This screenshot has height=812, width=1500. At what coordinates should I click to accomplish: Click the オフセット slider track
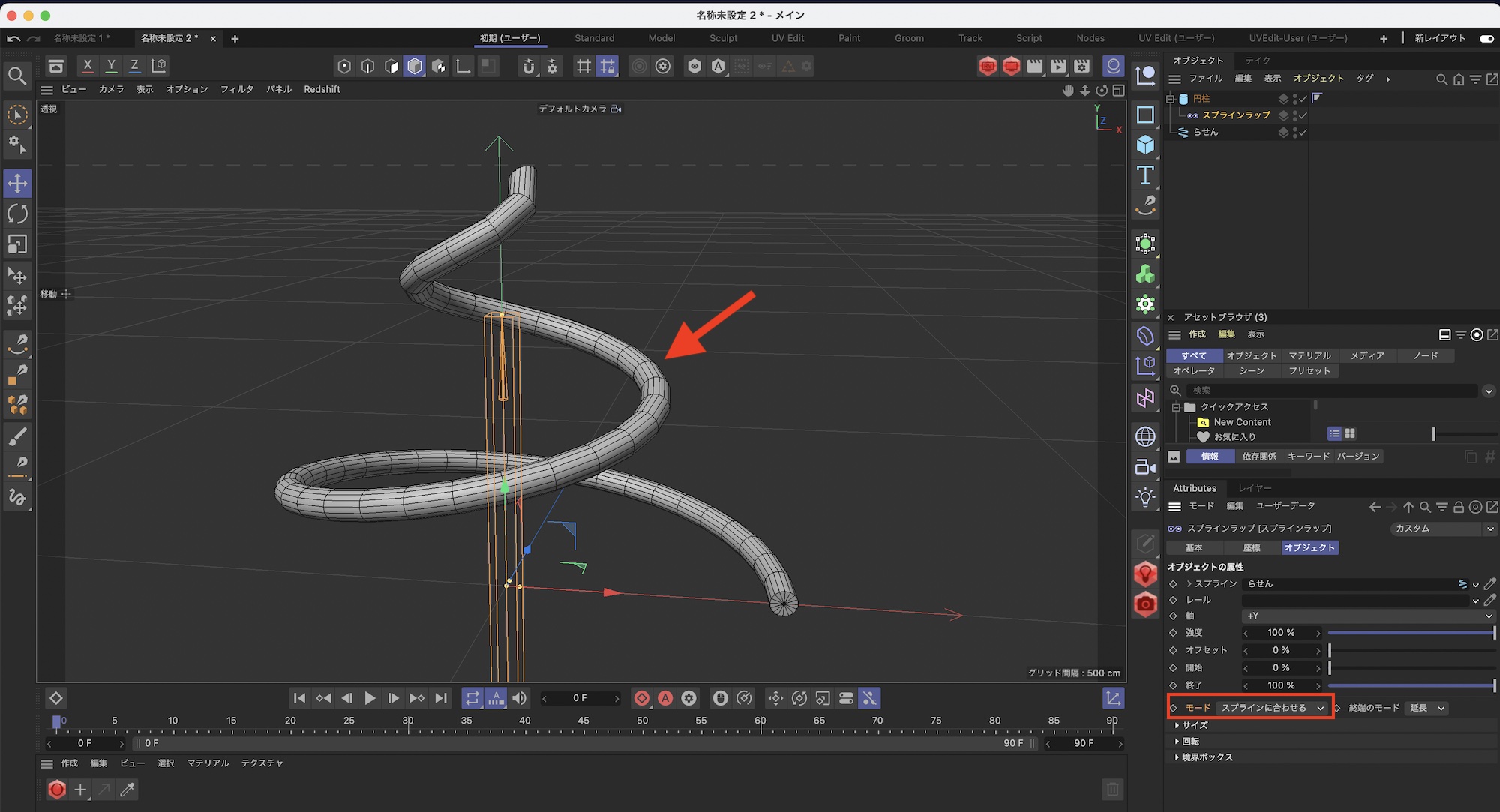[1411, 650]
